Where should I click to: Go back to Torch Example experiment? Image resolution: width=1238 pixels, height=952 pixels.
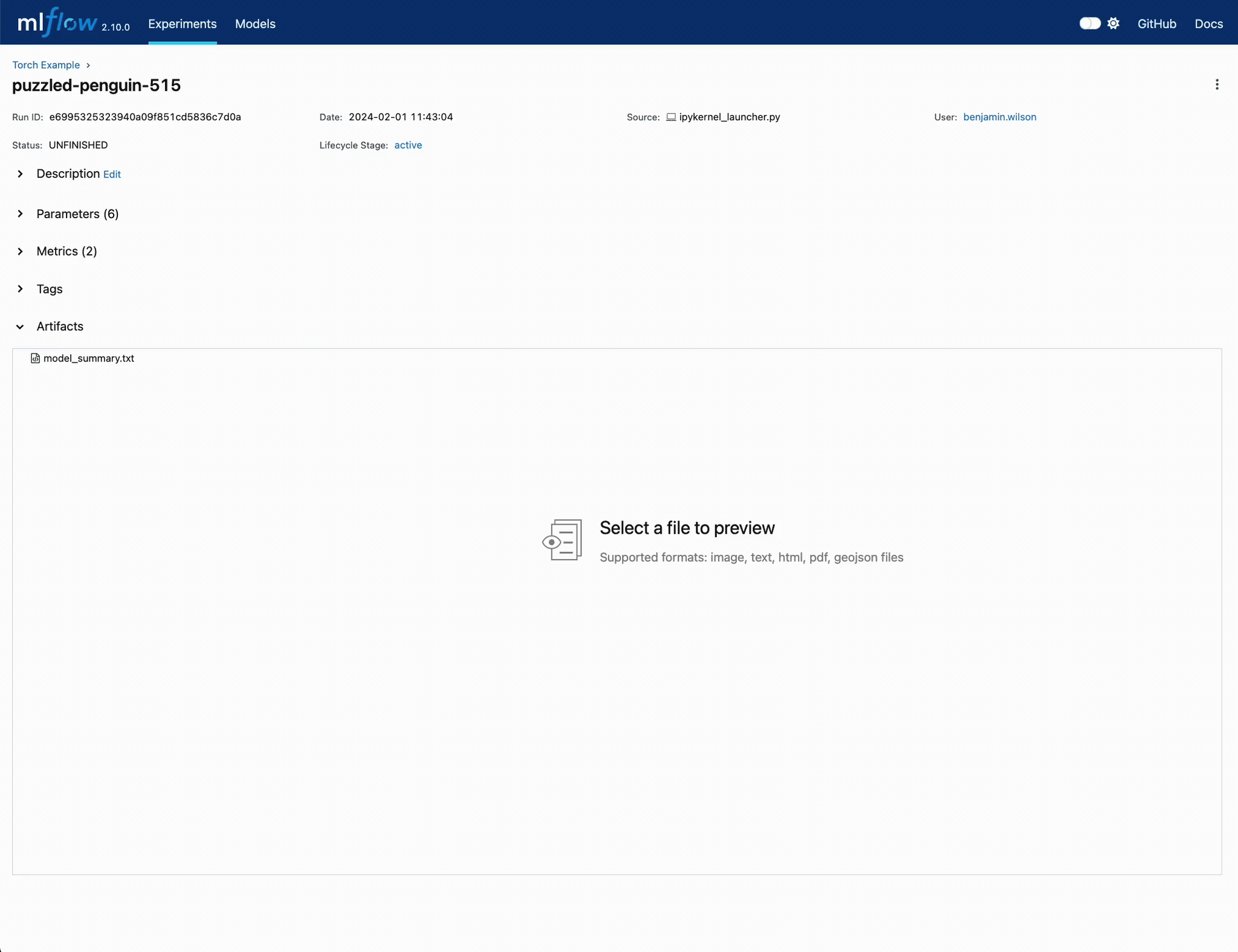tap(46, 65)
